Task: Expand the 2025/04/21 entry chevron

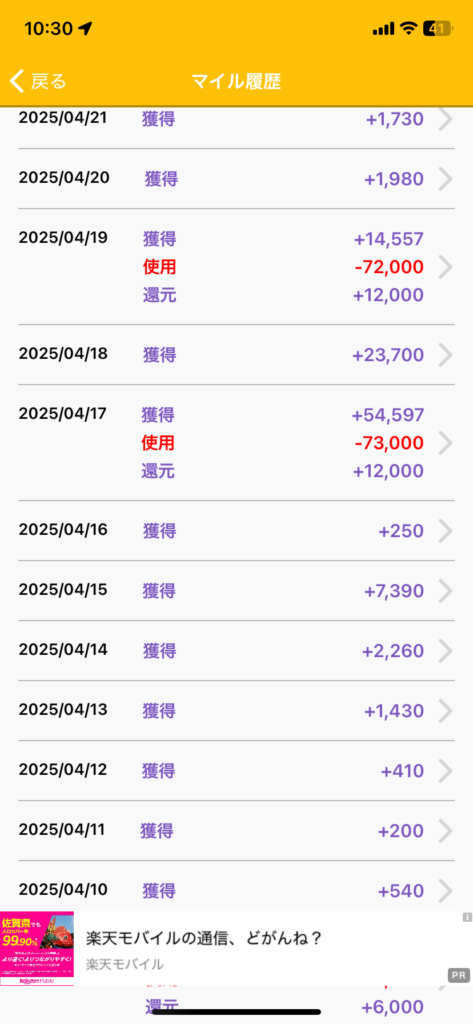Action: [446, 120]
